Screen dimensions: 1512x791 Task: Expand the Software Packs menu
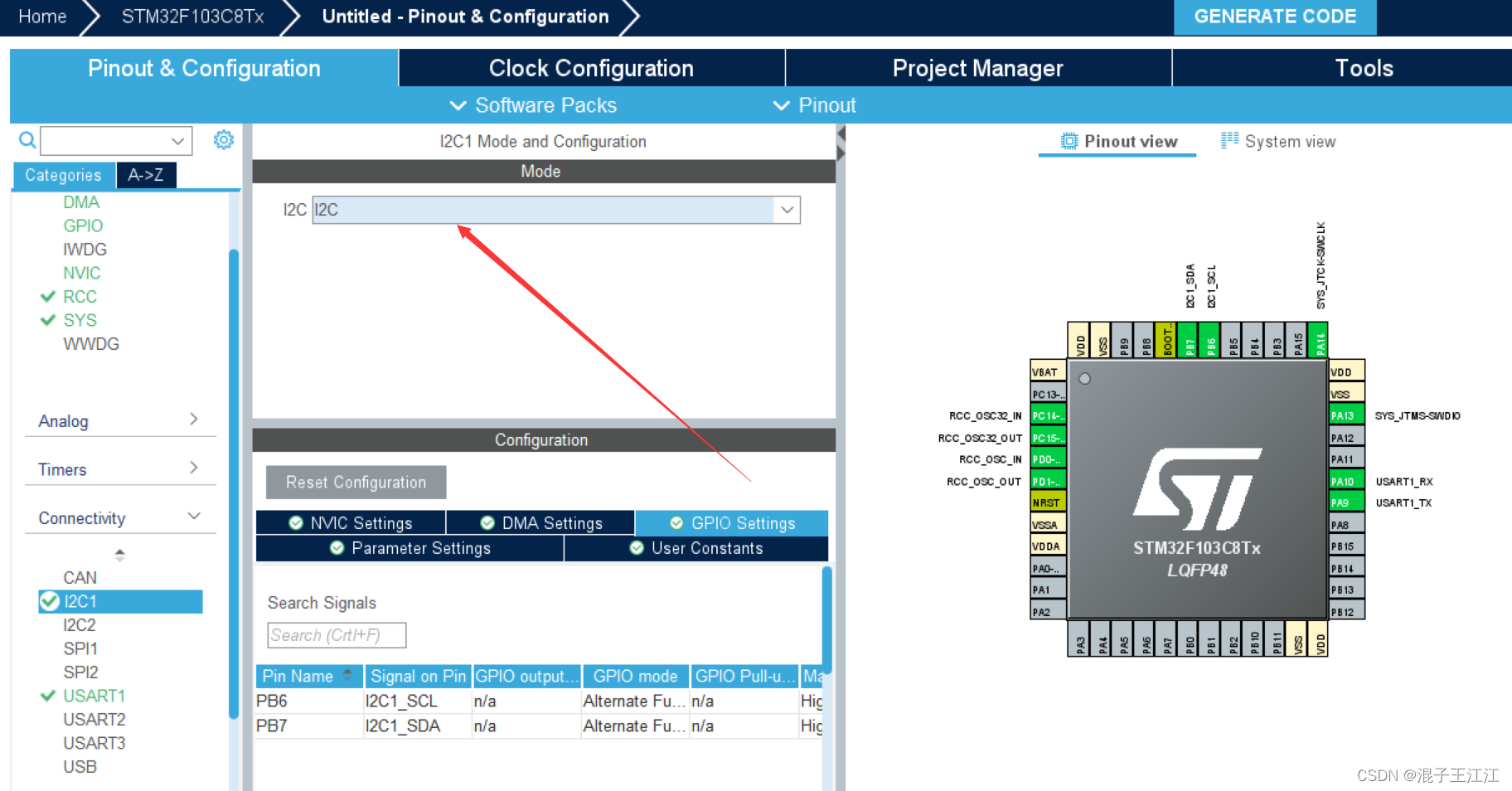coord(533,105)
